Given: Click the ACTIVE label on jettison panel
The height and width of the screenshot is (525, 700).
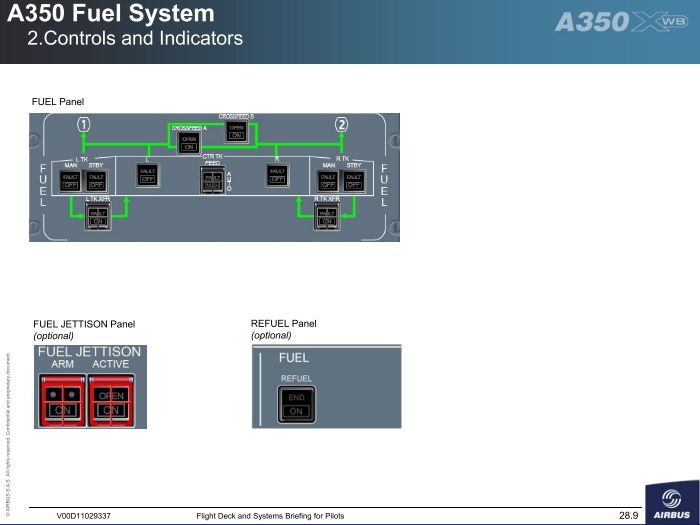Looking at the screenshot, I should 111,364.
